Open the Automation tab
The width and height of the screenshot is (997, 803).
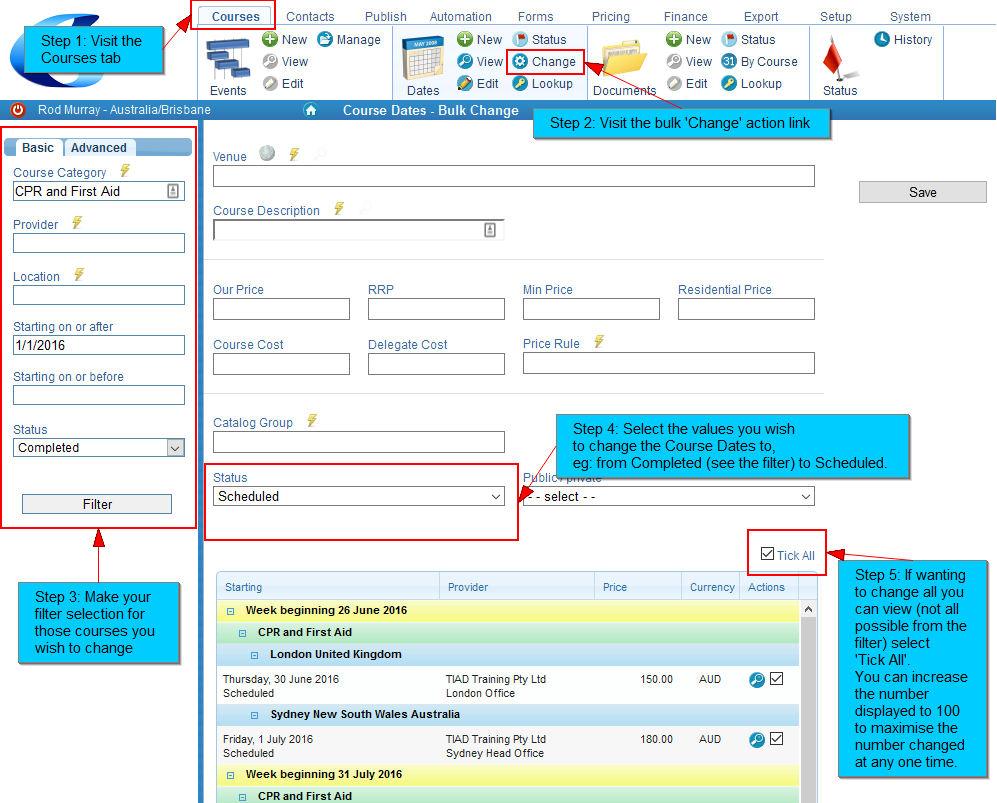point(461,17)
